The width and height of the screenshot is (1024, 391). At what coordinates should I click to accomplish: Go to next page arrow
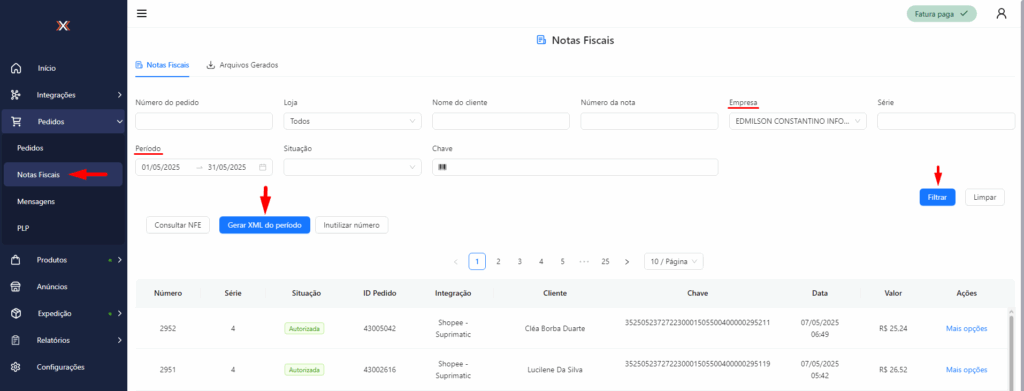pos(627,262)
